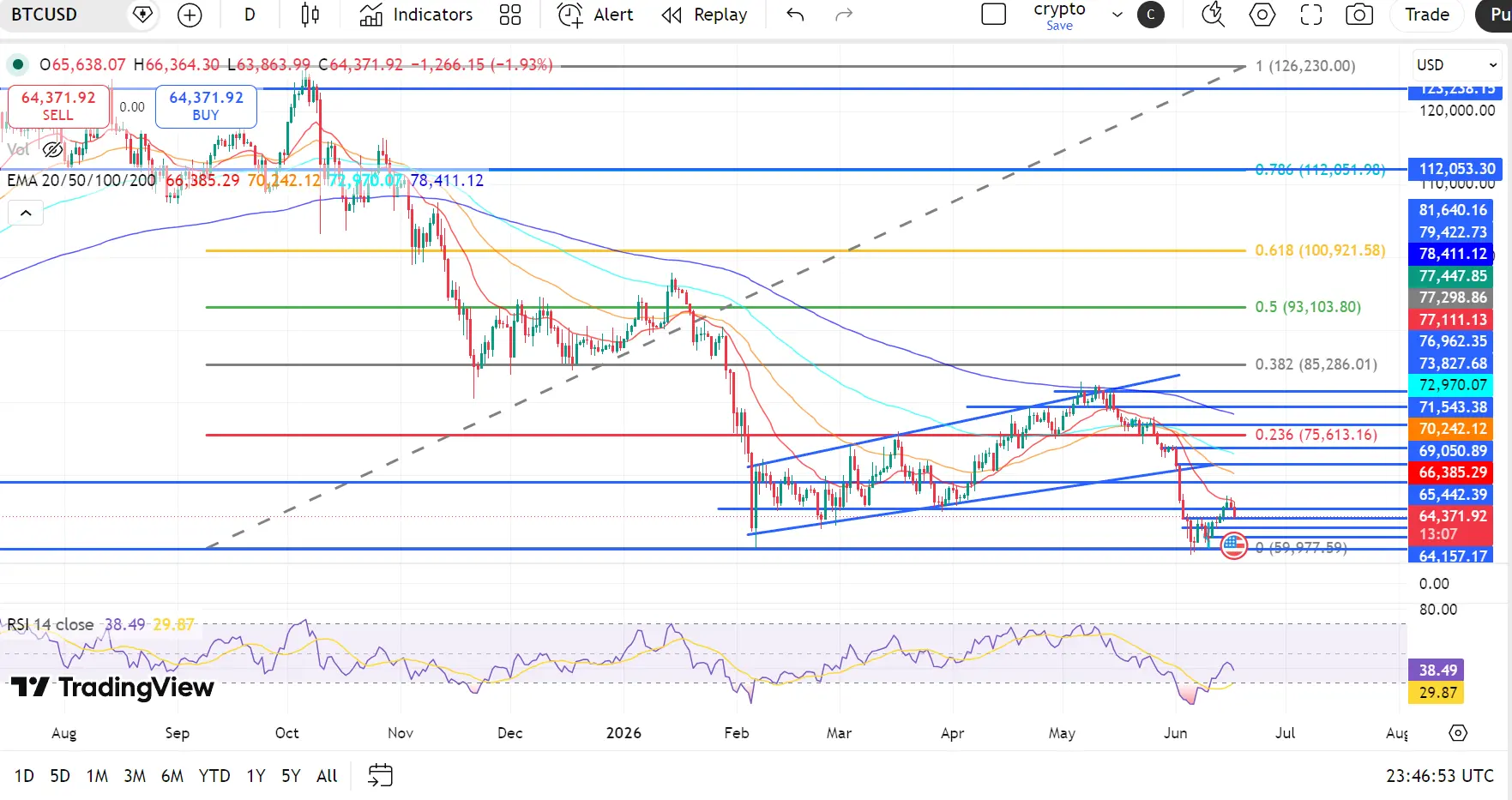Image resolution: width=1512 pixels, height=800 pixels.
Task: Select the 3M time range
Action: [134, 776]
